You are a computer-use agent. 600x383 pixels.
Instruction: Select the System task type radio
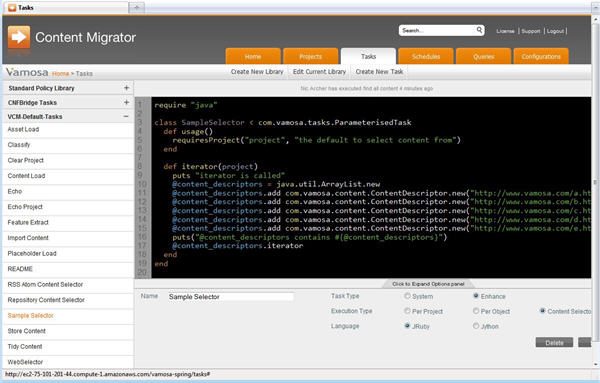coord(407,296)
